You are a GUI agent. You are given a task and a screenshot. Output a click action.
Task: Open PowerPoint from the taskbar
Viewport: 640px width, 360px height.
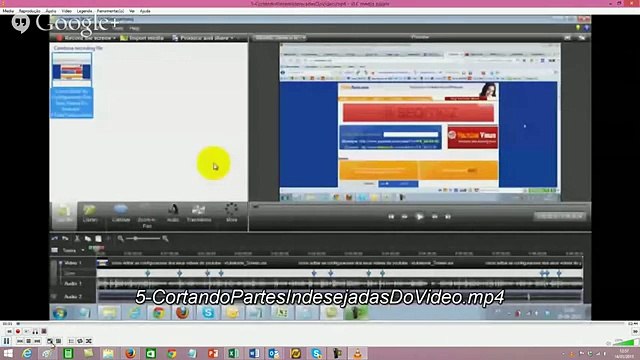(213, 353)
